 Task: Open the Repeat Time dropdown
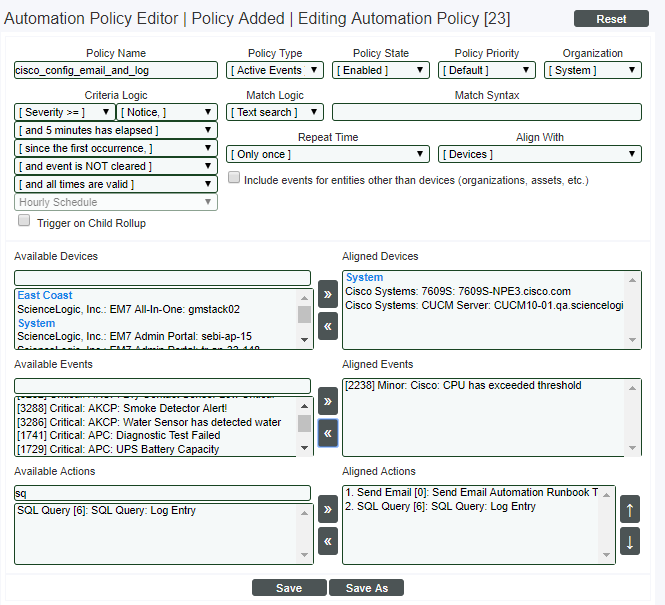point(328,154)
